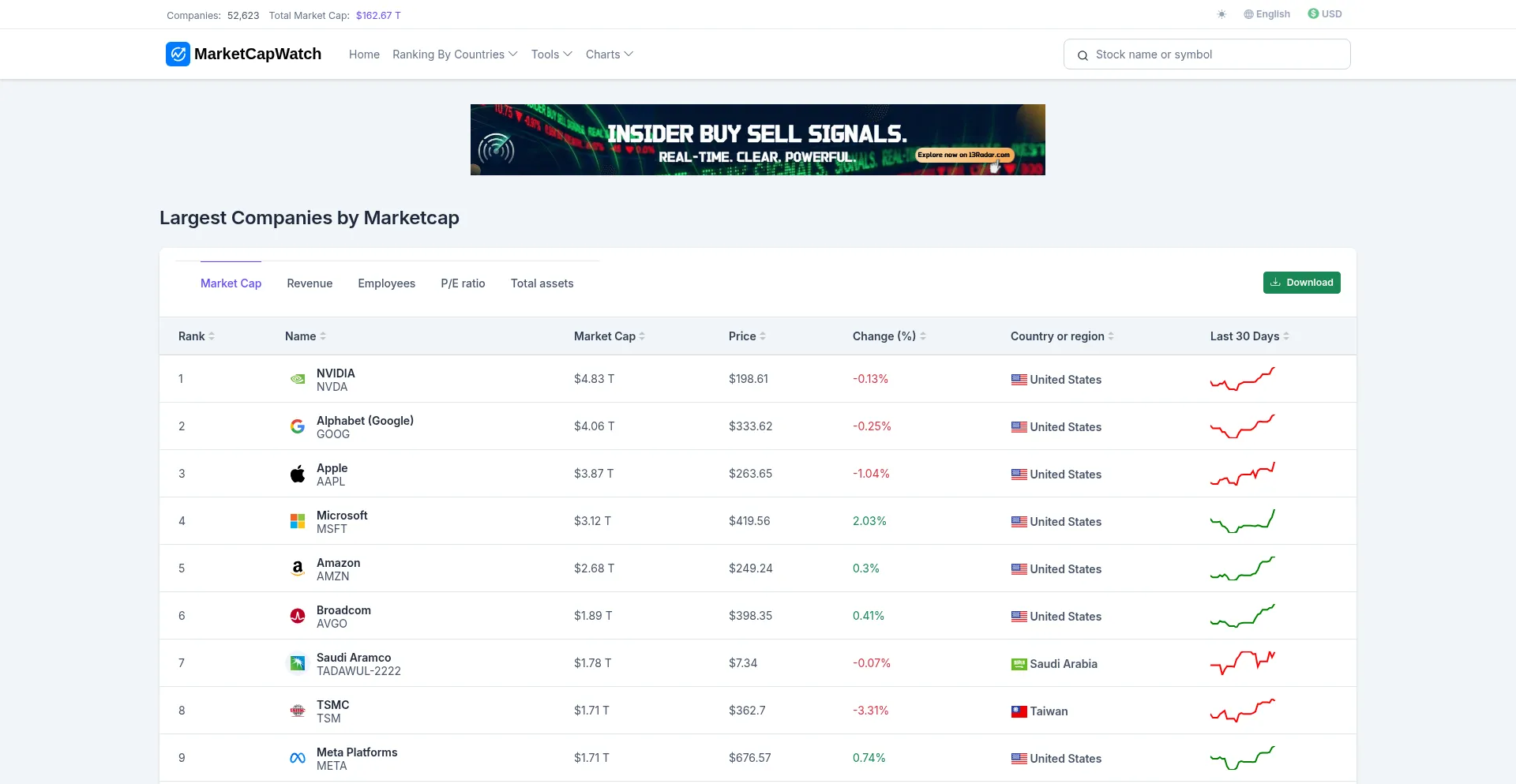Click the Amazon logo icon
Viewport: 1516px width, 784px height.
coord(298,568)
